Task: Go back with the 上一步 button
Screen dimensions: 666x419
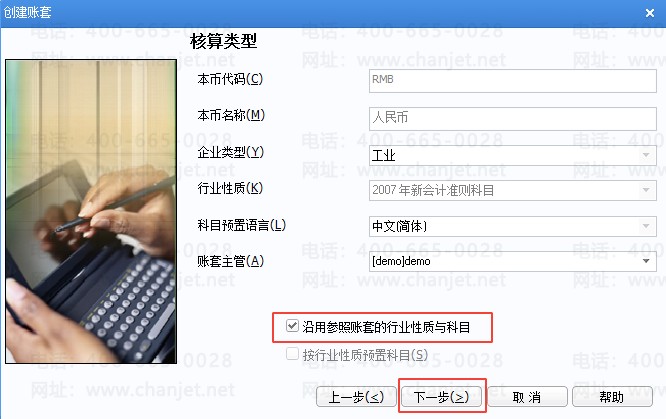Action: [x=356, y=397]
